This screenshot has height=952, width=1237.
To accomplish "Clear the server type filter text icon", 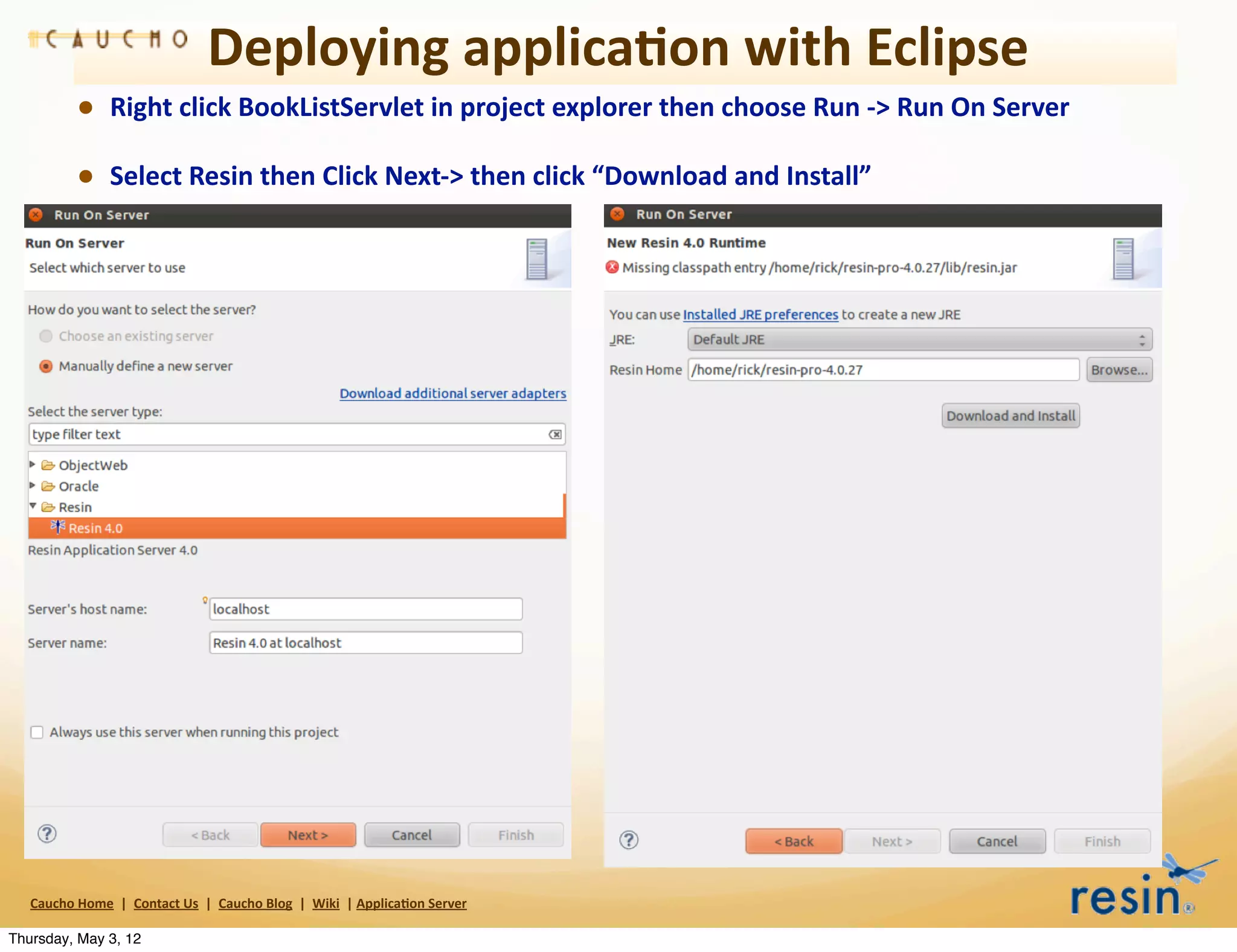I will (555, 434).
